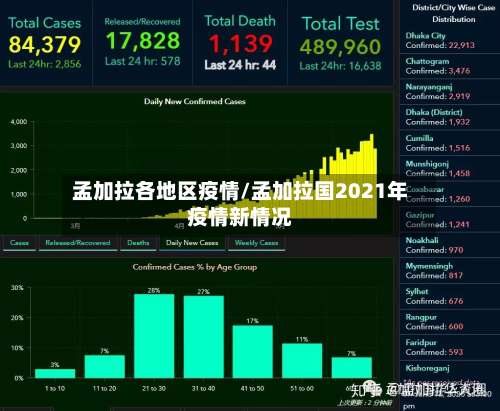This screenshot has width=500, height=411.
Task: Select the 'Last 24 hr: 44' deaths text
Action: pyautogui.click(x=240, y=65)
